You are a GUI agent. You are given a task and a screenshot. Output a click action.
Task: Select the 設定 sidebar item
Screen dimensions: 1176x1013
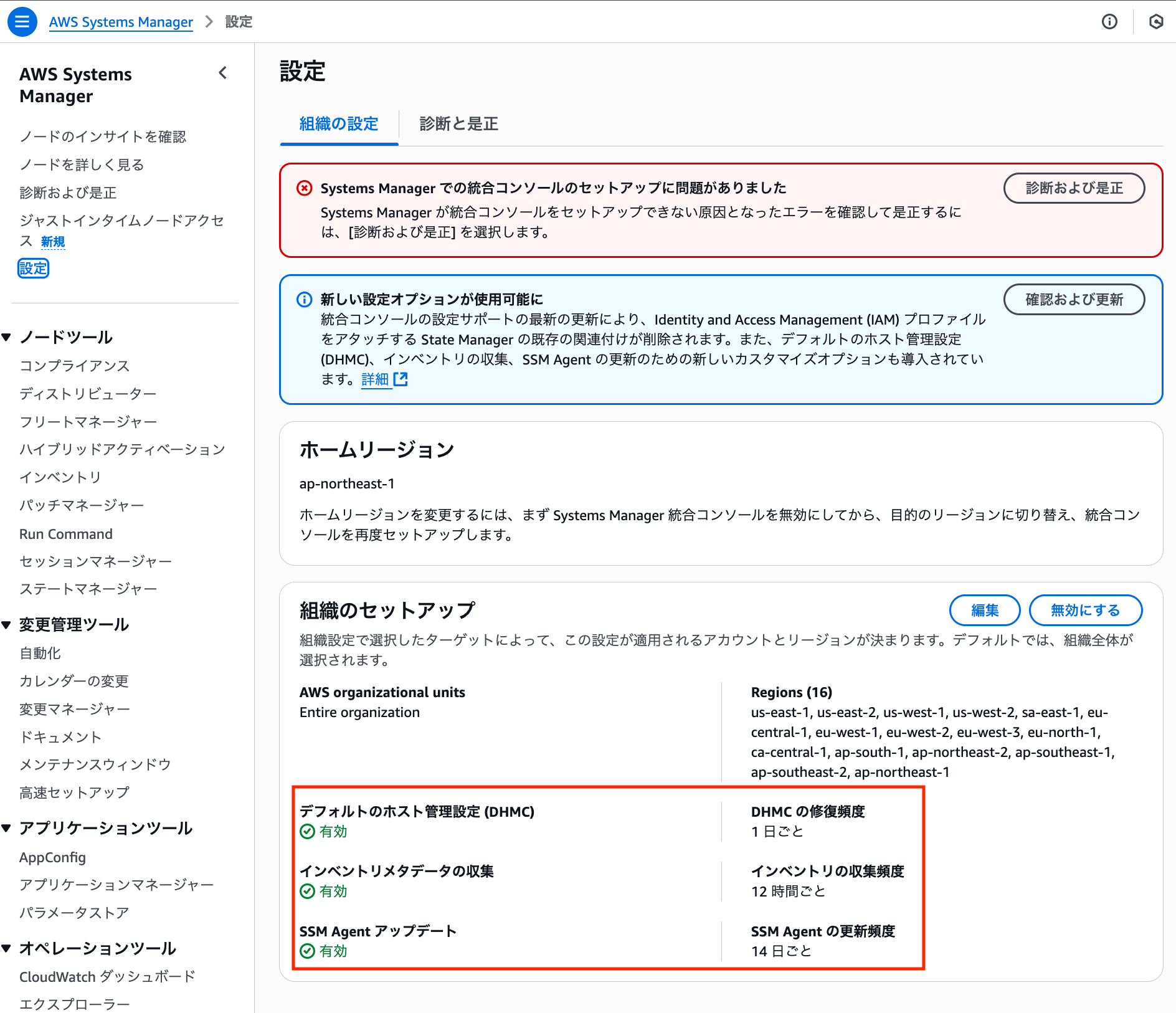coord(33,269)
